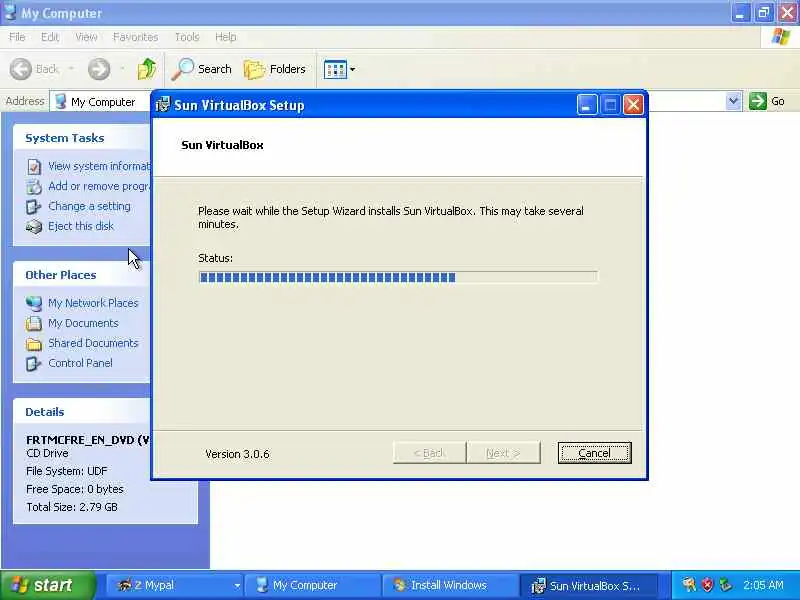Click the File System: UDF text

67,471
